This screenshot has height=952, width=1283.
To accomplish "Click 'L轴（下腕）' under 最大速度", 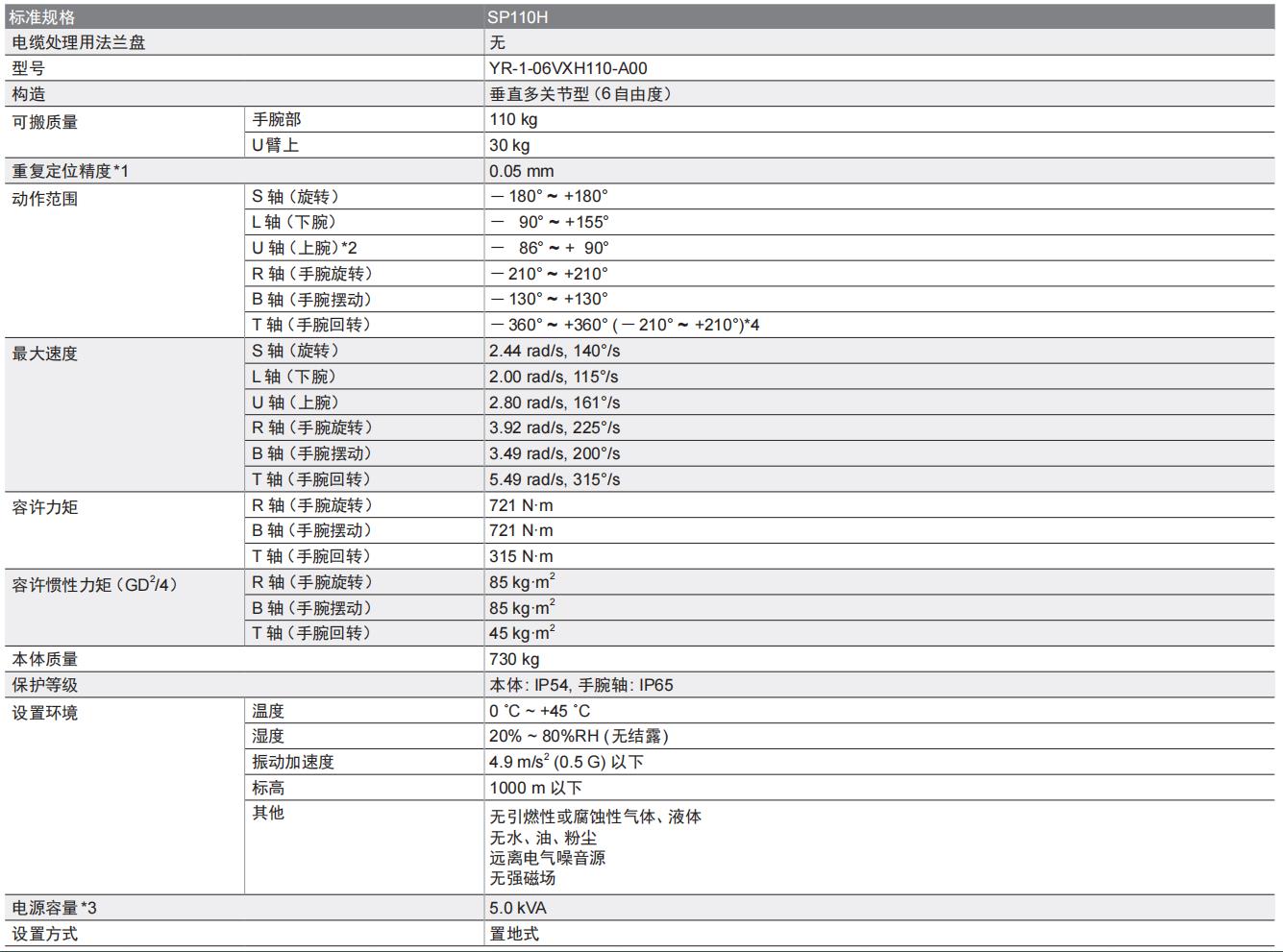I will [x=296, y=377].
